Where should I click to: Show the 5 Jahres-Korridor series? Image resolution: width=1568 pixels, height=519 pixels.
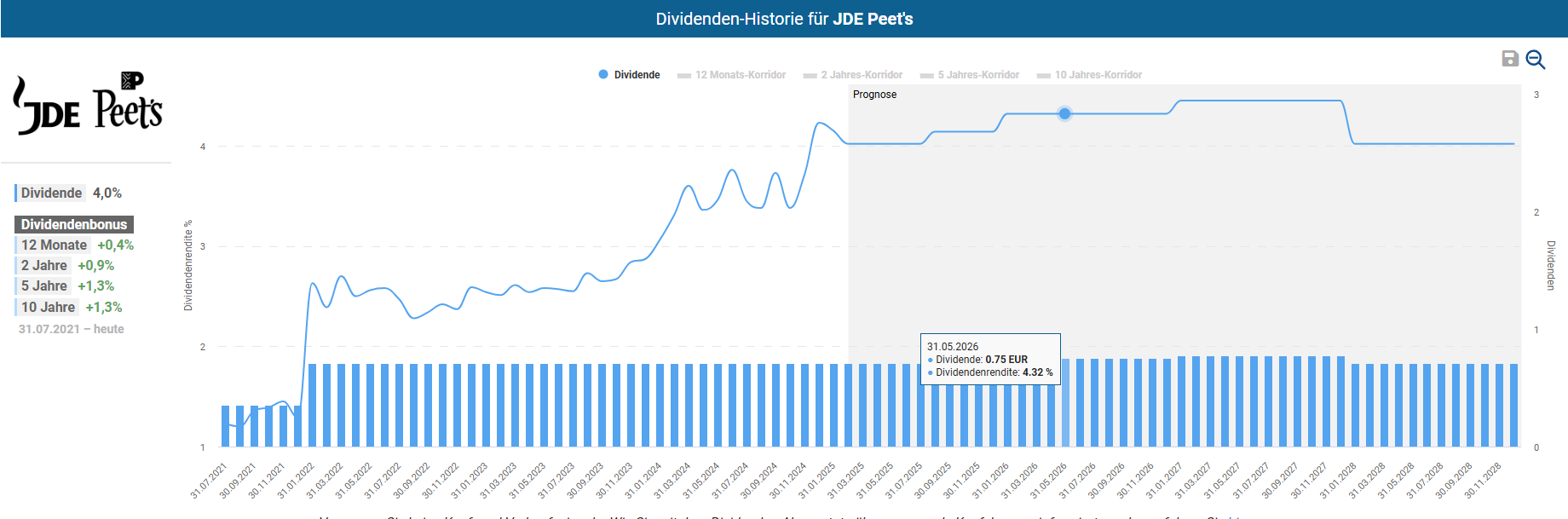click(970, 75)
